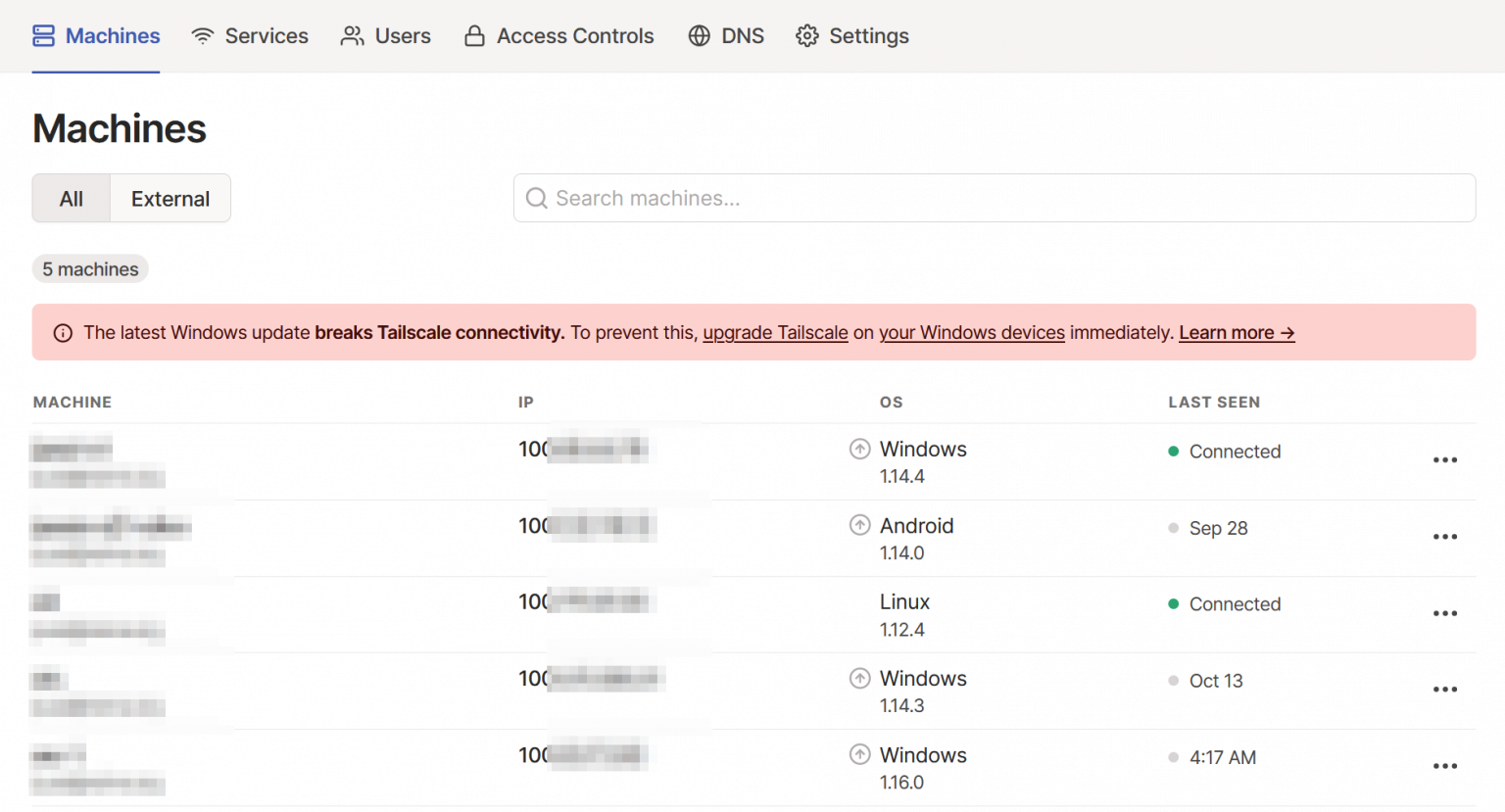Screen dimensions: 1505x812
Task: Click the version 1.14.3 text
Action: pyautogui.click(x=901, y=706)
